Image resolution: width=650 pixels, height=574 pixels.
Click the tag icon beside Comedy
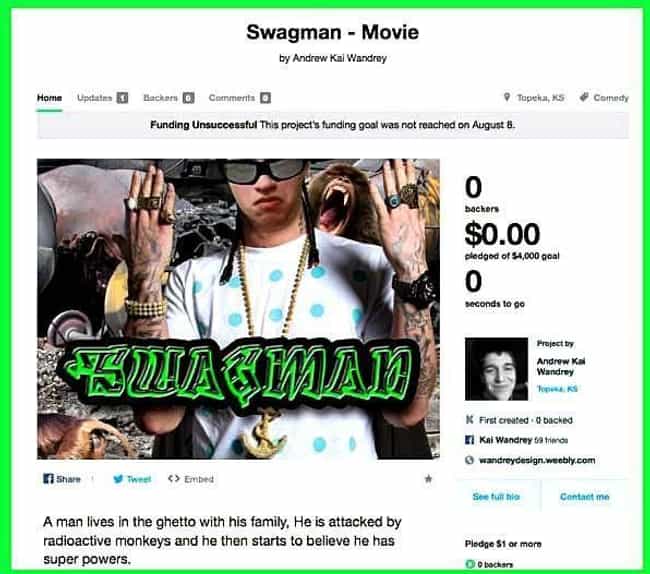pyautogui.click(x=584, y=97)
